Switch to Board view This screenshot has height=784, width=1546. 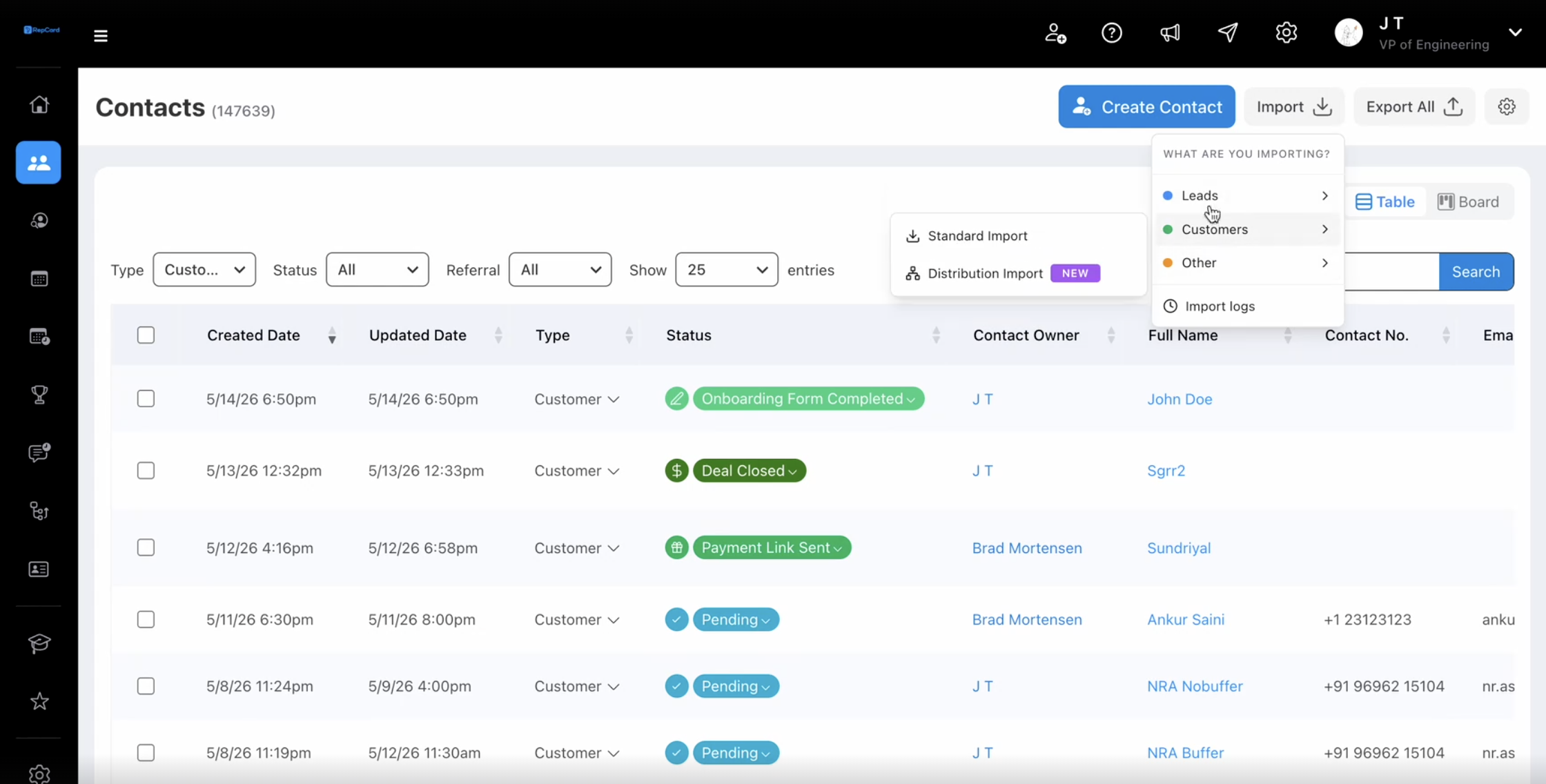point(1469,202)
